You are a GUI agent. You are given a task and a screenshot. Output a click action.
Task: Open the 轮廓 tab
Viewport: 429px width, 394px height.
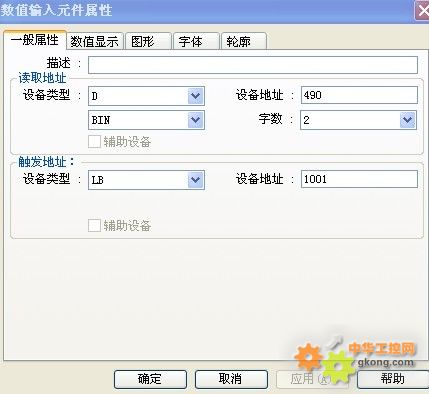click(x=244, y=42)
